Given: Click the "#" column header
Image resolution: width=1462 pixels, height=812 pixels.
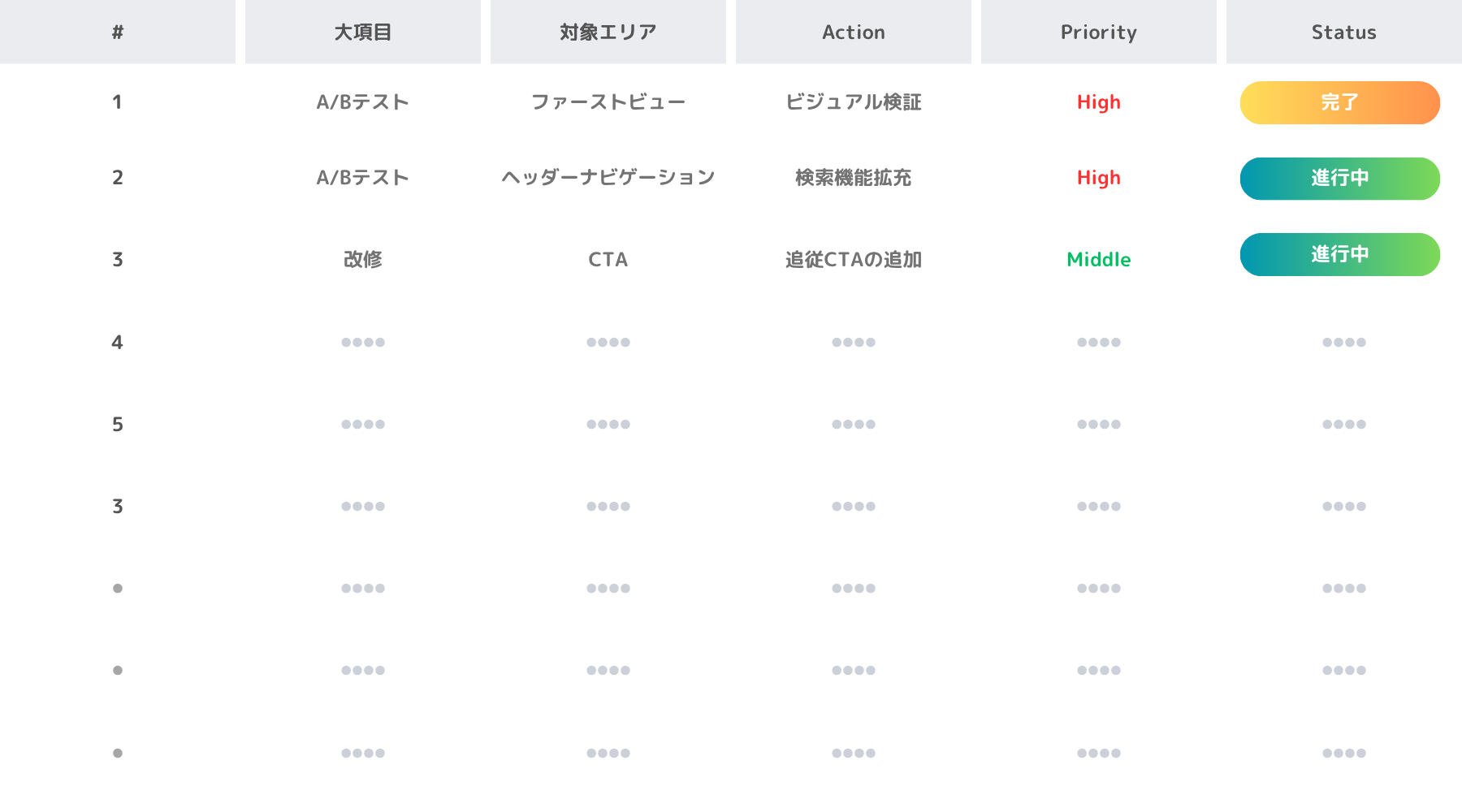Looking at the screenshot, I should coord(118,32).
